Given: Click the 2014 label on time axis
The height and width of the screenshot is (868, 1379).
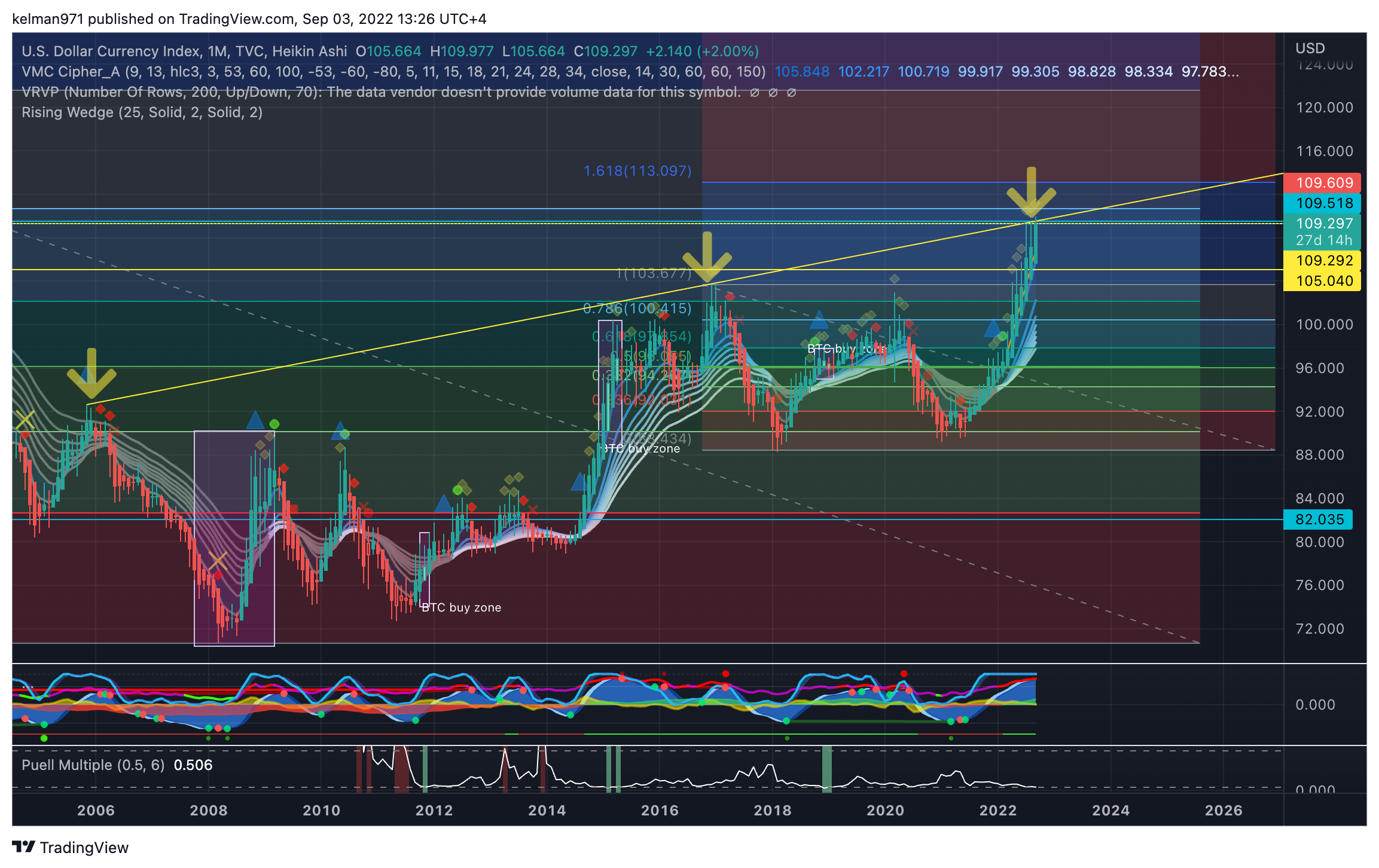Looking at the screenshot, I should [x=547, y=811].
